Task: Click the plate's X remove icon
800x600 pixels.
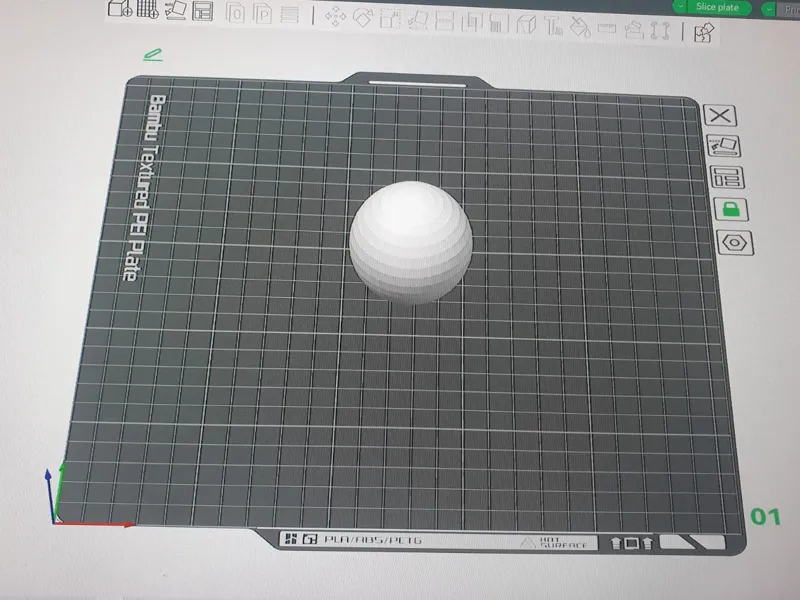Action: click(x=720, y=115)
